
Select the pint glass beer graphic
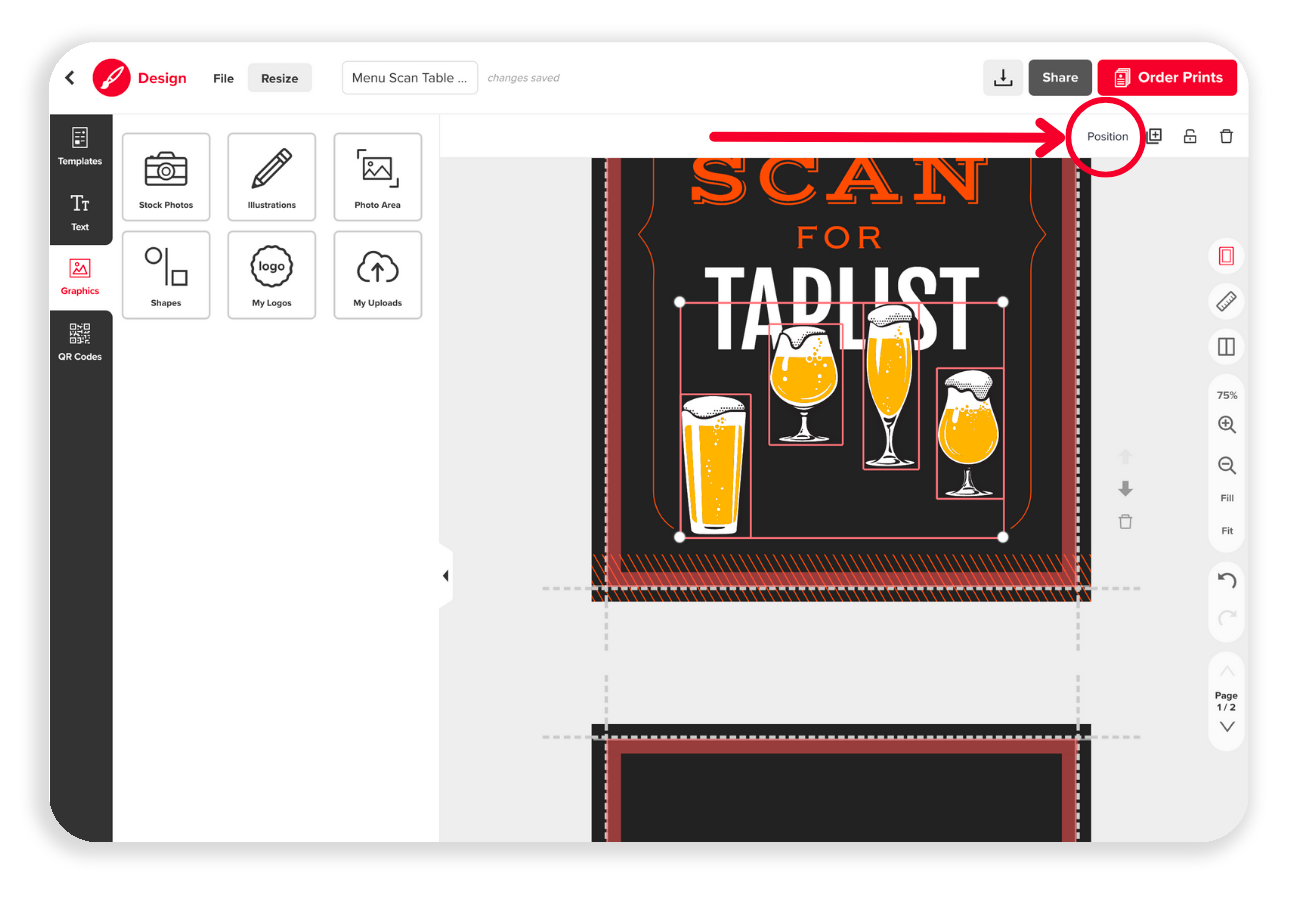[715, 465]
